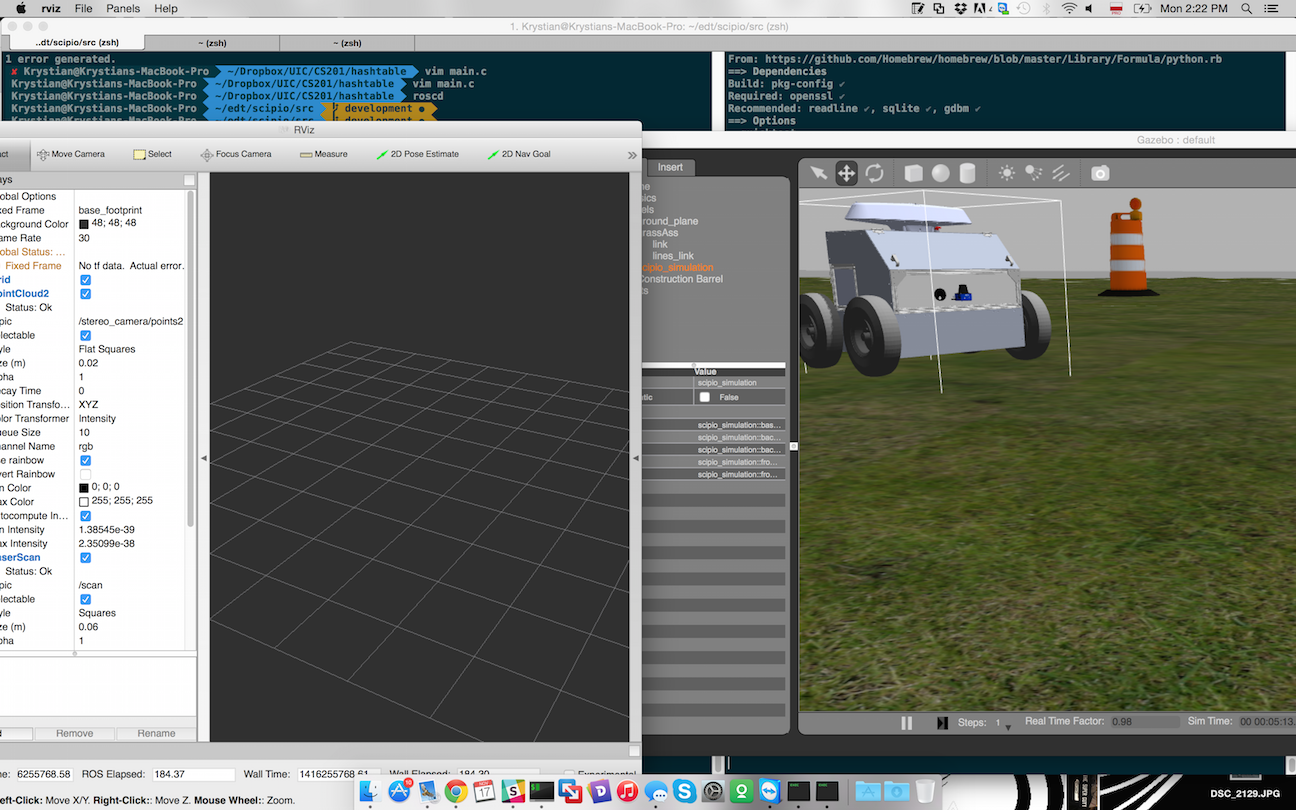
Task: Pick the Measure tool in RViz
Action: tap(324, 154)
